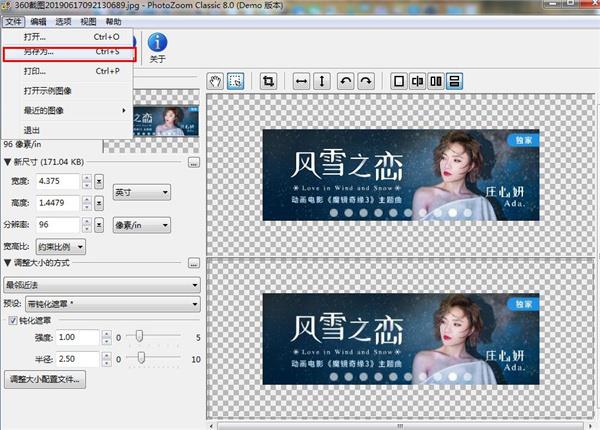Click height preset button beside 1.4479

pos(99,203)
